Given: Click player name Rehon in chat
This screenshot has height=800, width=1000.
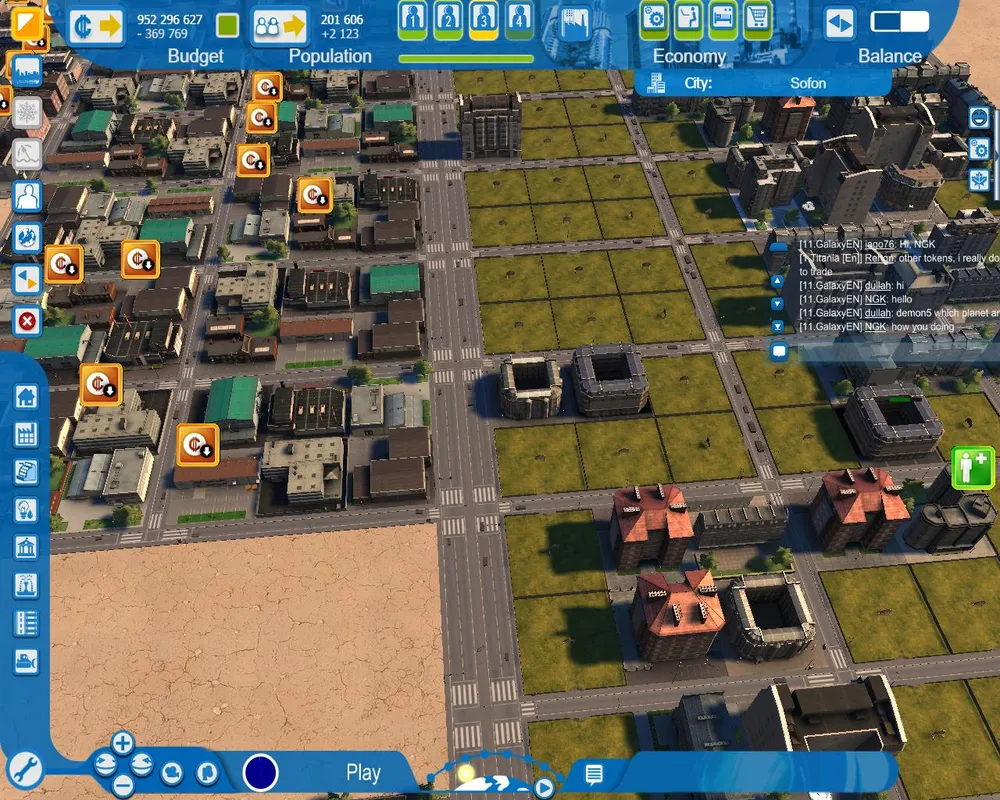Looking at the screenshot, I should tap(879, 258).
